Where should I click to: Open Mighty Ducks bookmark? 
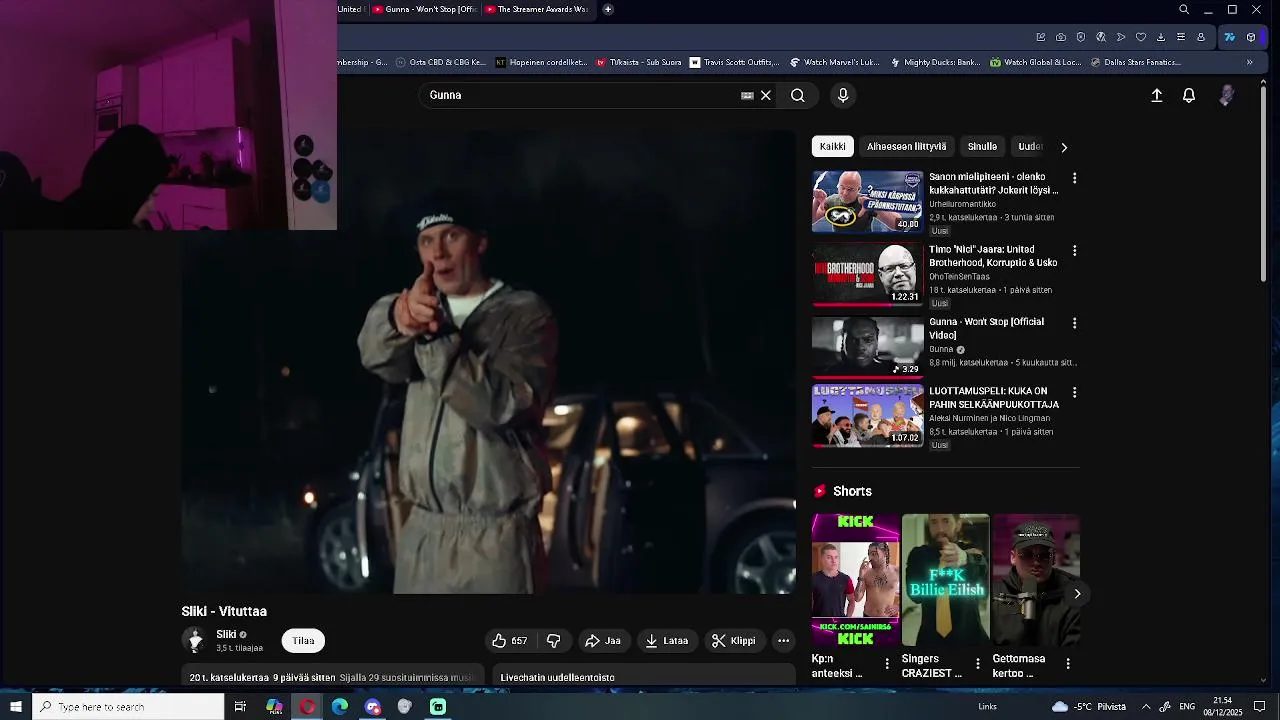click(934, 62)
